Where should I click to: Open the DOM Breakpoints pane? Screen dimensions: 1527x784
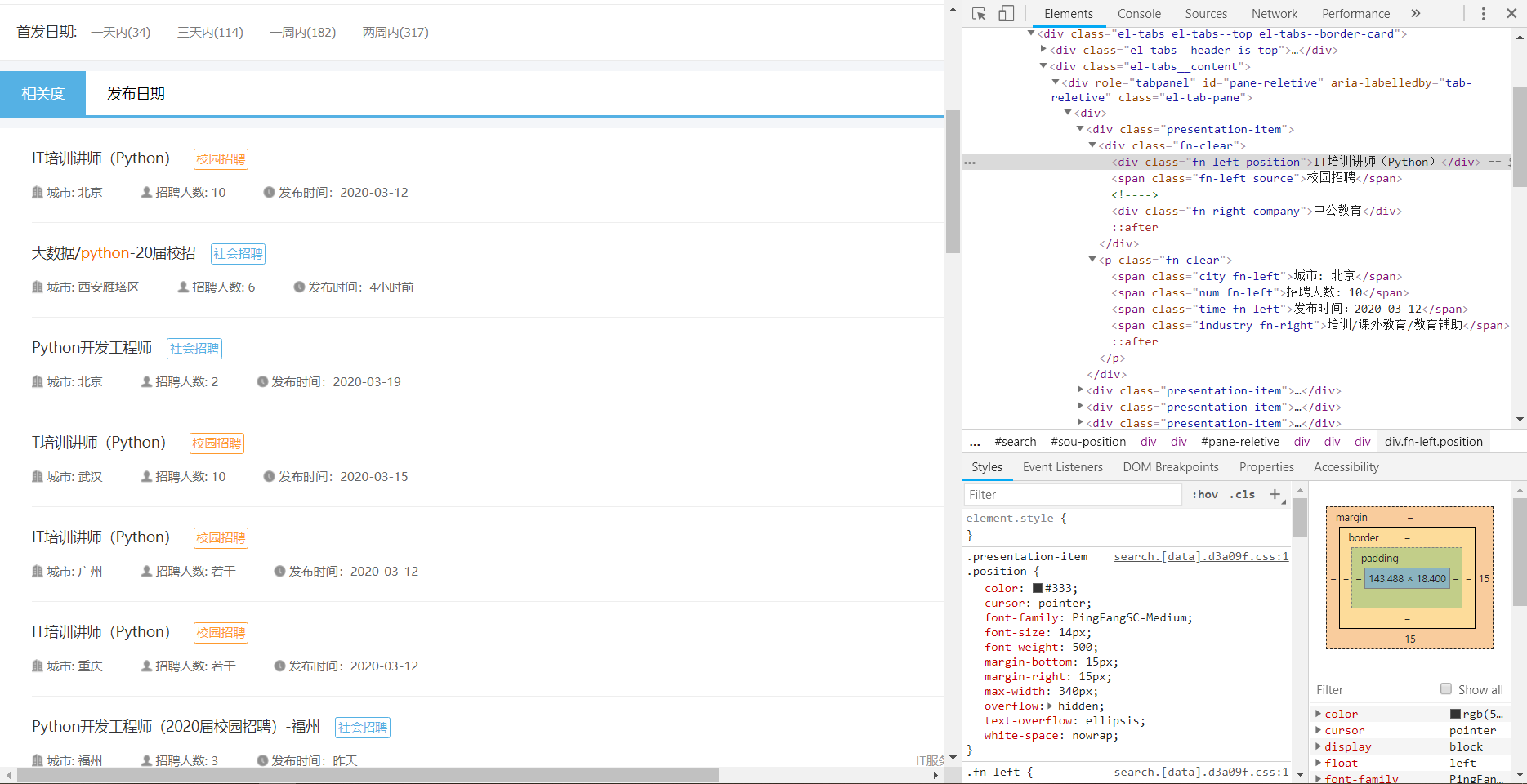(x=1171, y=467)
